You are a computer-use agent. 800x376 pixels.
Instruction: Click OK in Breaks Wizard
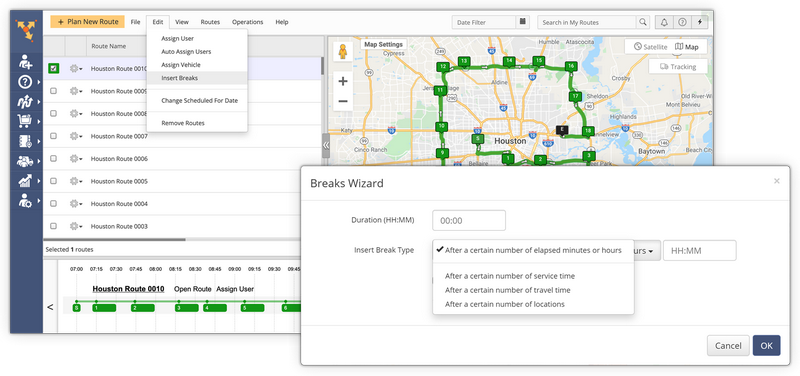pyautogui.click(x=766, y=345)
